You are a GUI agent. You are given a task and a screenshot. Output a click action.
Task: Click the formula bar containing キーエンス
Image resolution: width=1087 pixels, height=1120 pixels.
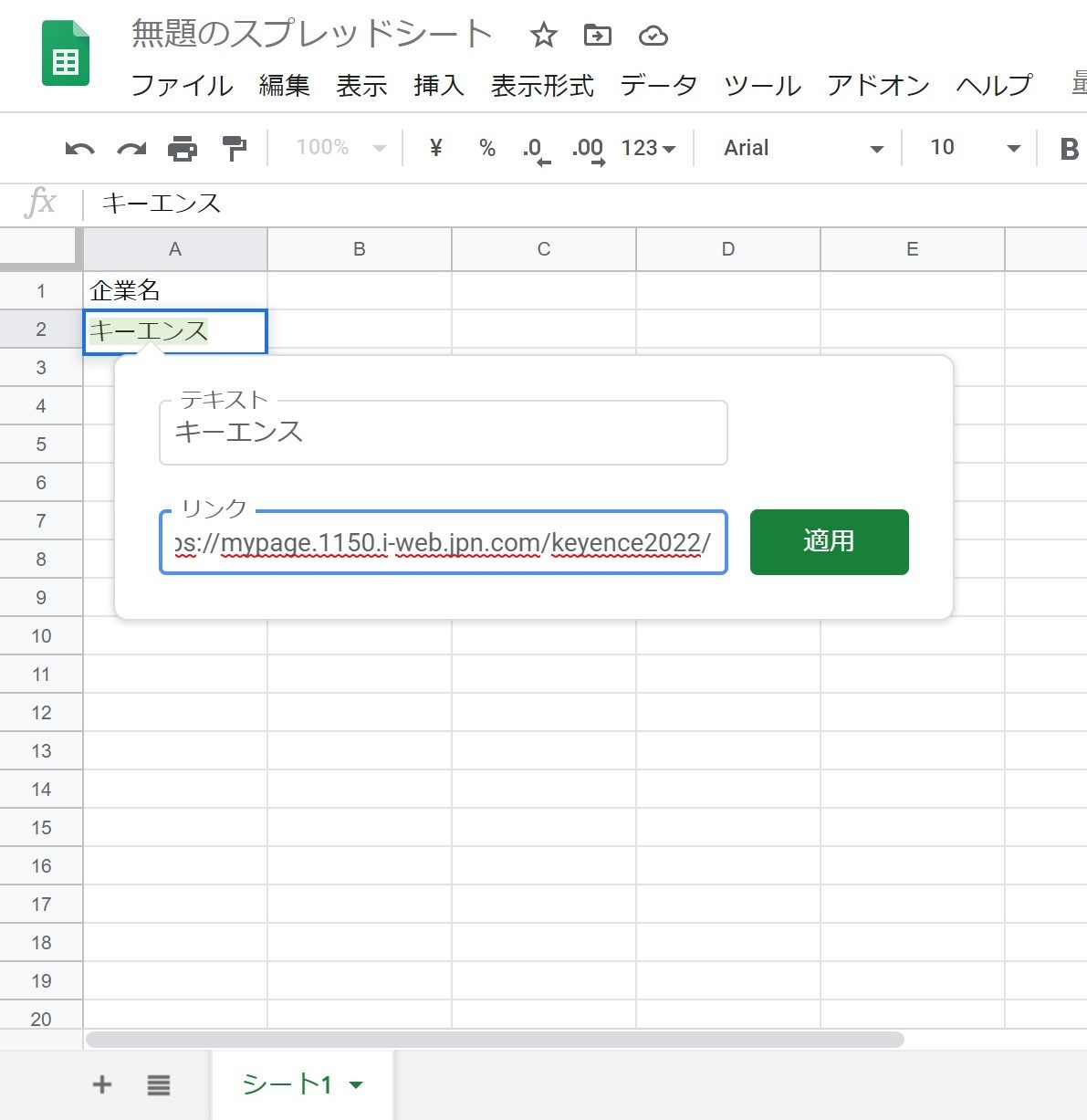pyautogui.click(x=584, y=203)
